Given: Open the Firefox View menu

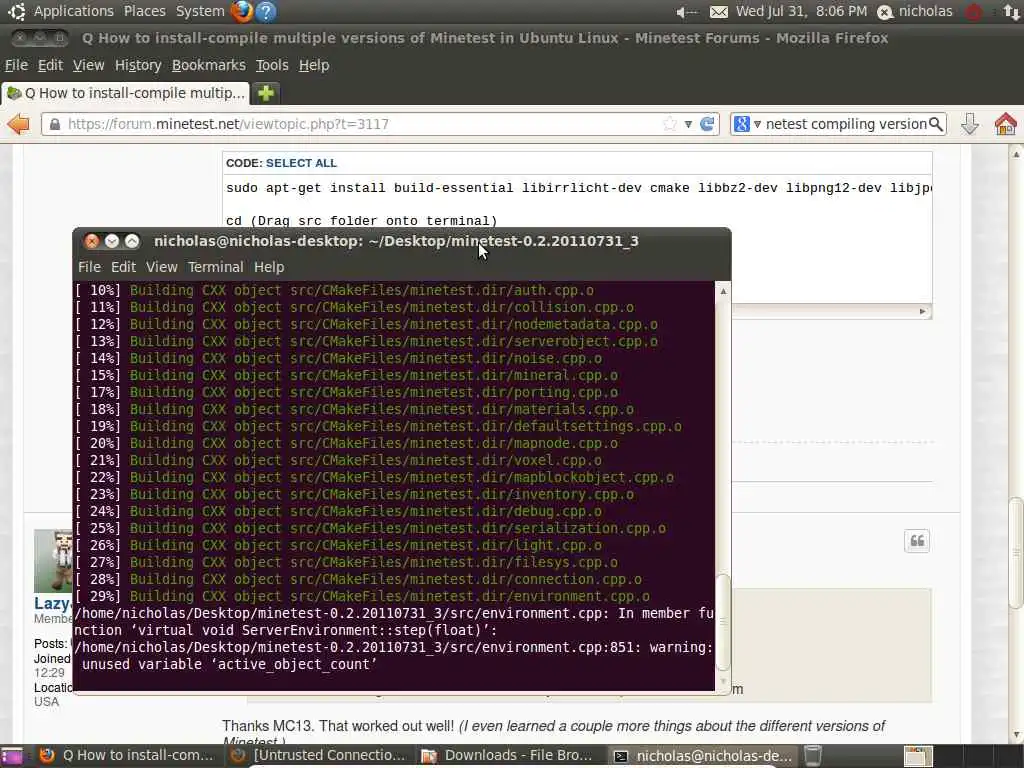Looking at the screenshot, I should pos(88,65).
